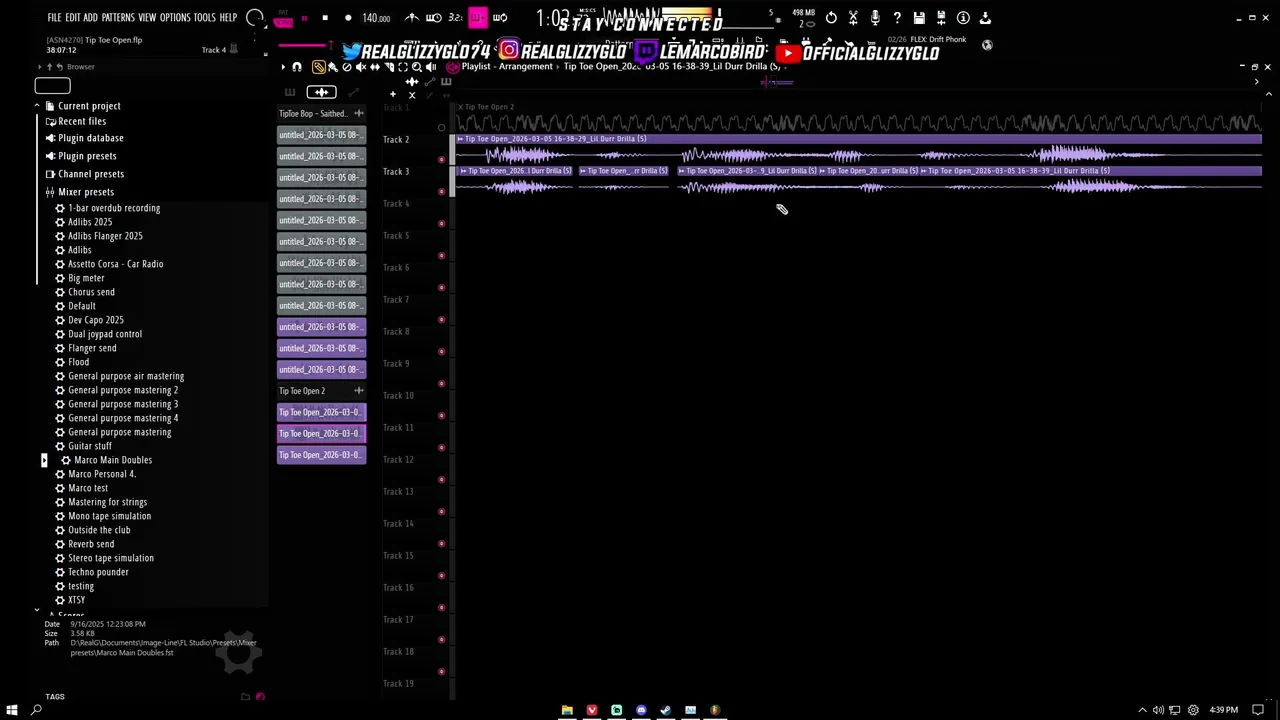The image size is (1280, 720).
Task: Select the Marco Main Doubles preset
Action: pos(112,460)
